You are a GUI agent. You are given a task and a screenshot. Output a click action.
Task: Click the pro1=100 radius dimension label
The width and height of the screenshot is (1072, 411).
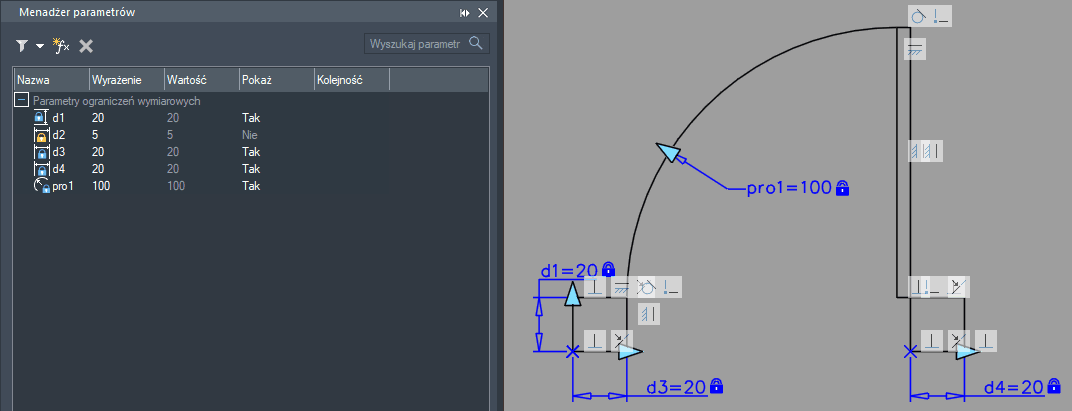click(x=788, y=188)
